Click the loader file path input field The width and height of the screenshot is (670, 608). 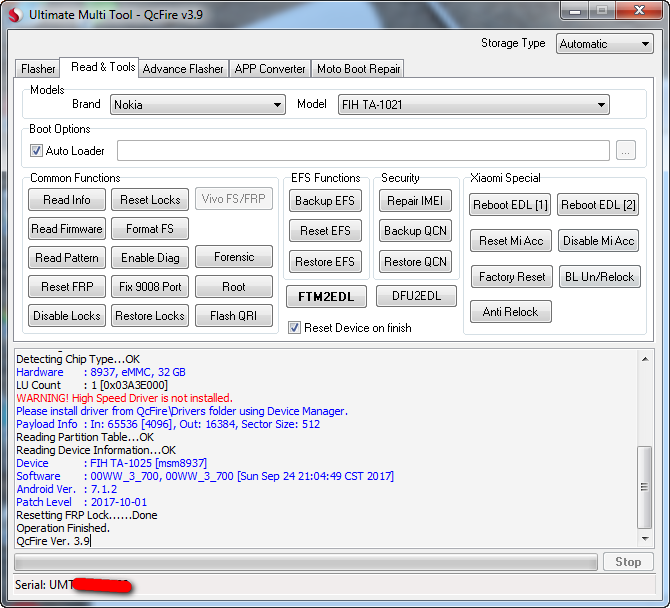coord(363,150)
